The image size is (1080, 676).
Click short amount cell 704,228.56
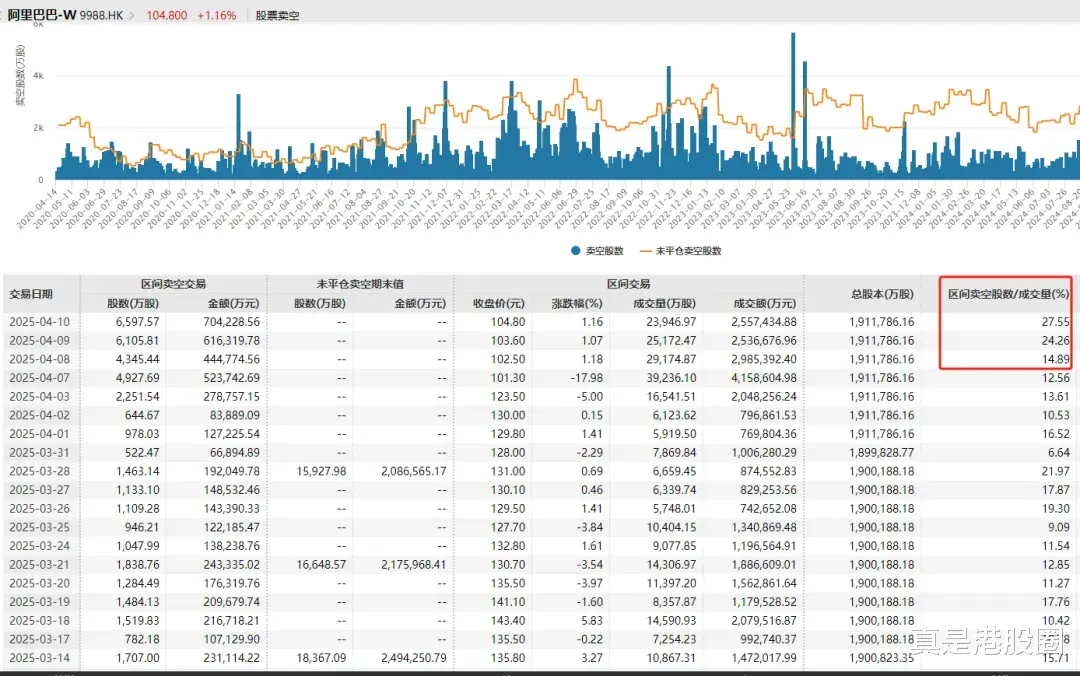coord(231,322)
